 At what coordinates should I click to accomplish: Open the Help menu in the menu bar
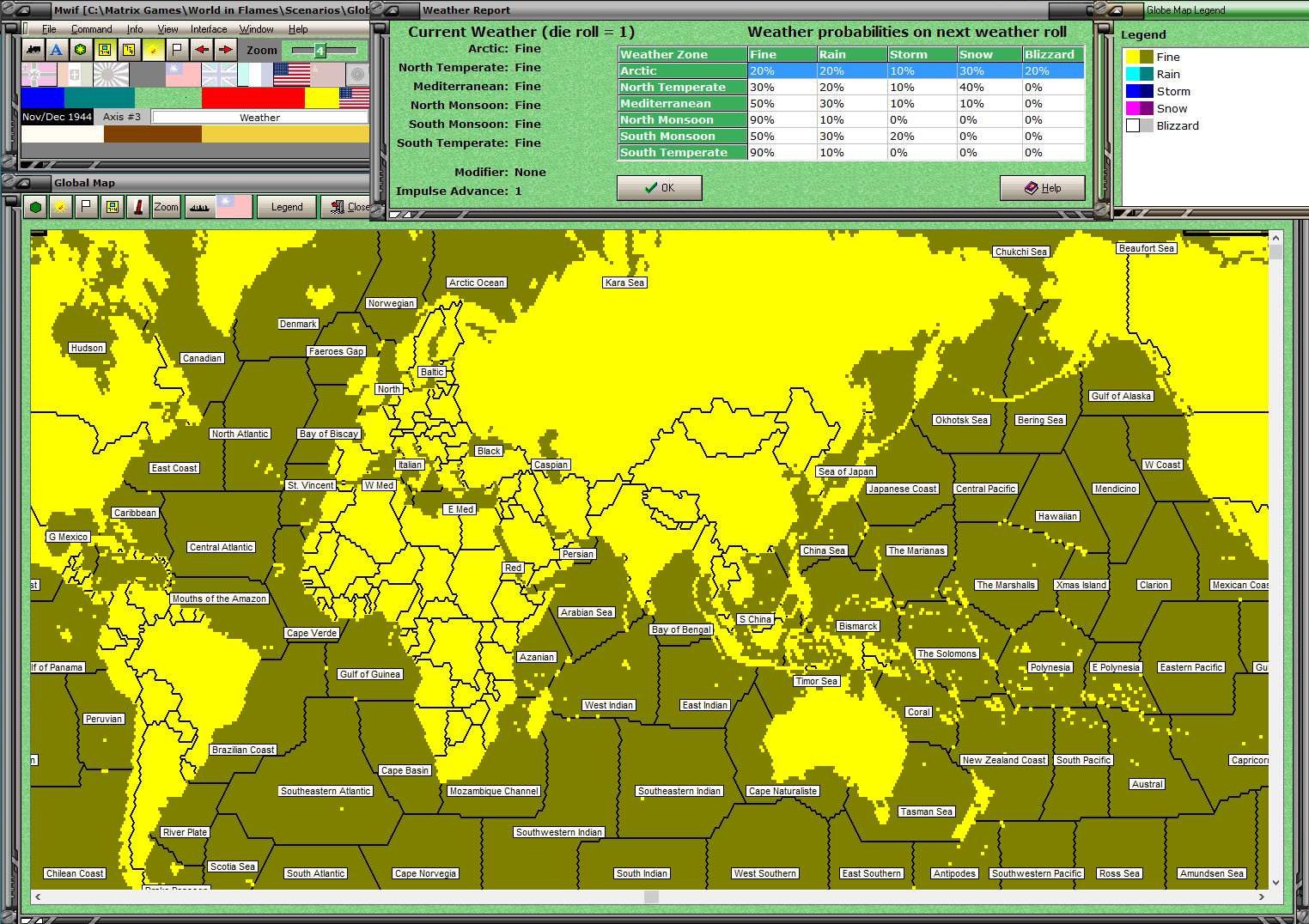pos(298,29)
